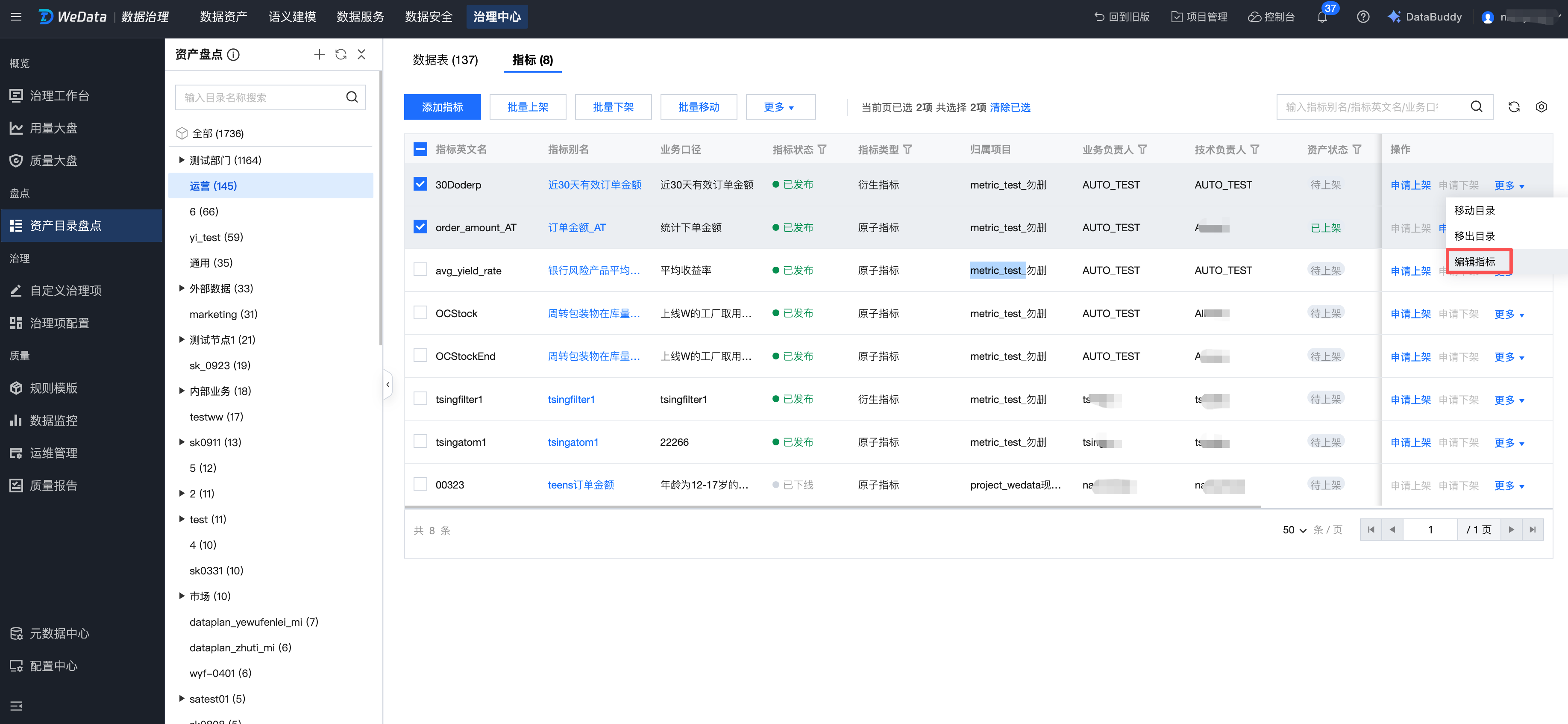Open the help question mark icon
Screen dimensions: 1568x724
[1363, 17]
